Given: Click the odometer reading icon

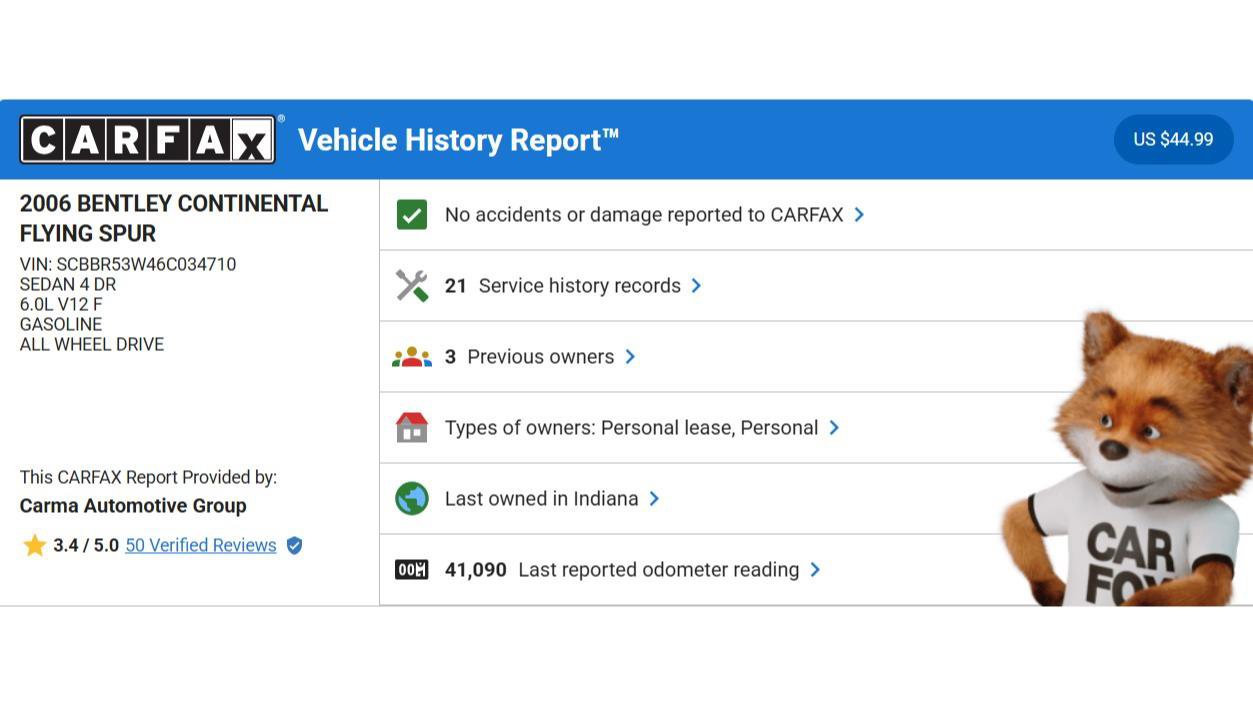Looking at the screenshot, I should tap(412, 570).
